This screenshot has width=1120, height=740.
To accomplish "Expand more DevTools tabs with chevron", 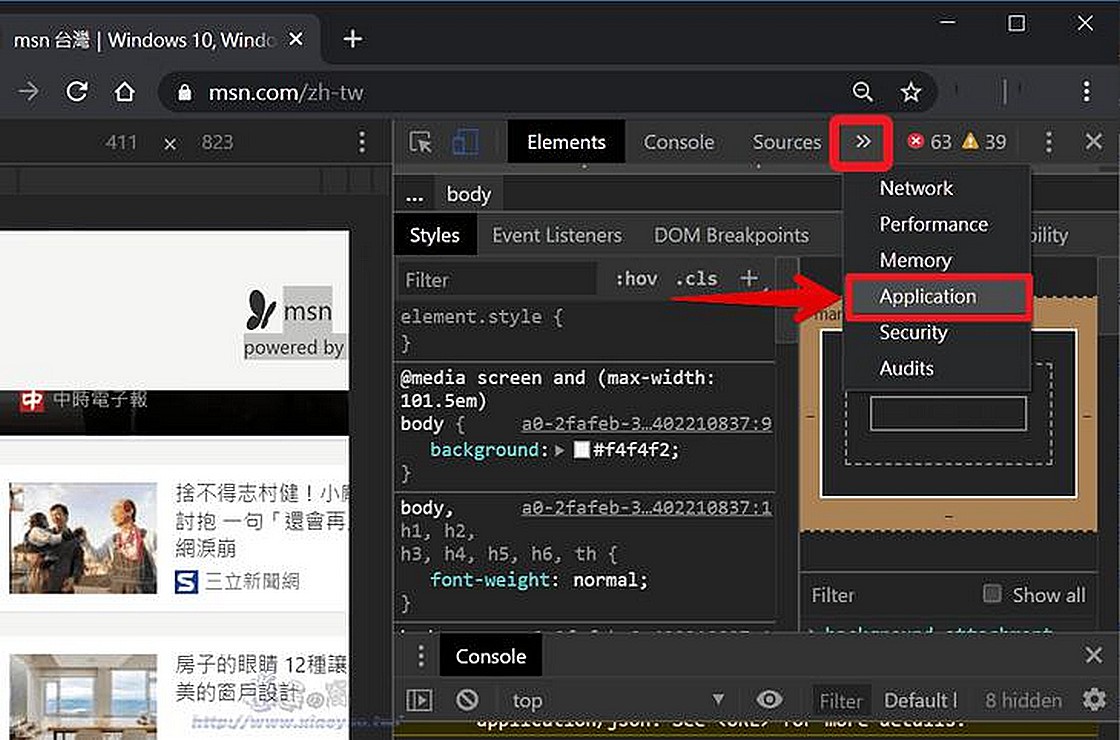I will click(863, 141).
